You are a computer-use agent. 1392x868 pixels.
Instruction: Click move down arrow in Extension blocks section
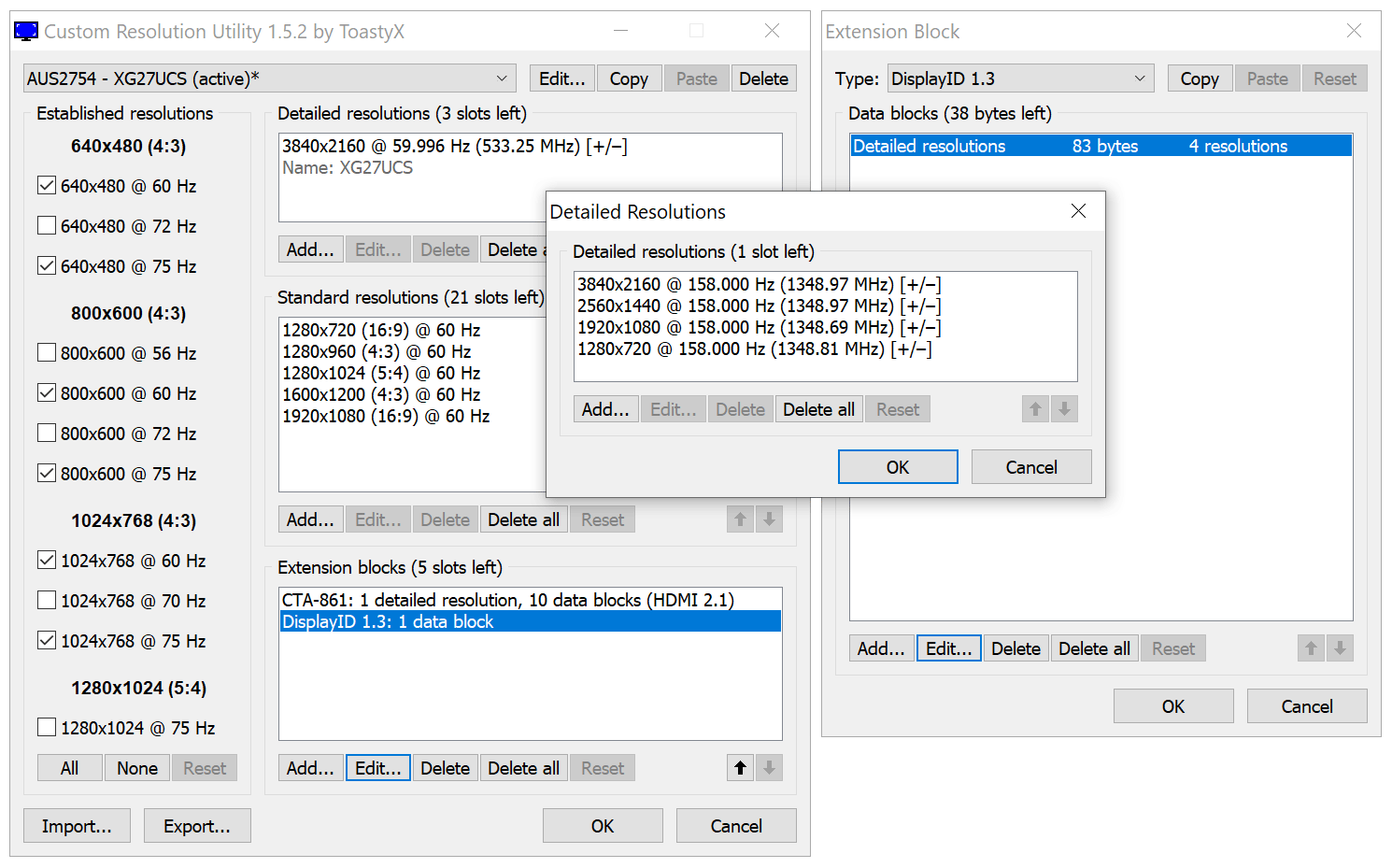click(769, 768)
